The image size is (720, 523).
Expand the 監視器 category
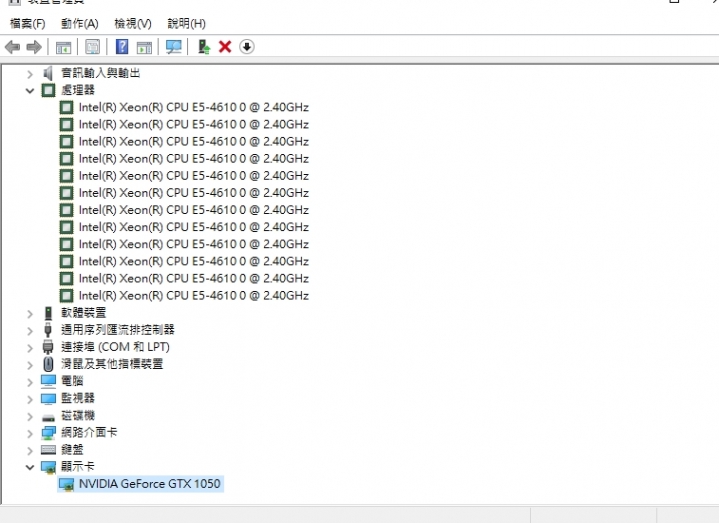[x=30, y=399]
